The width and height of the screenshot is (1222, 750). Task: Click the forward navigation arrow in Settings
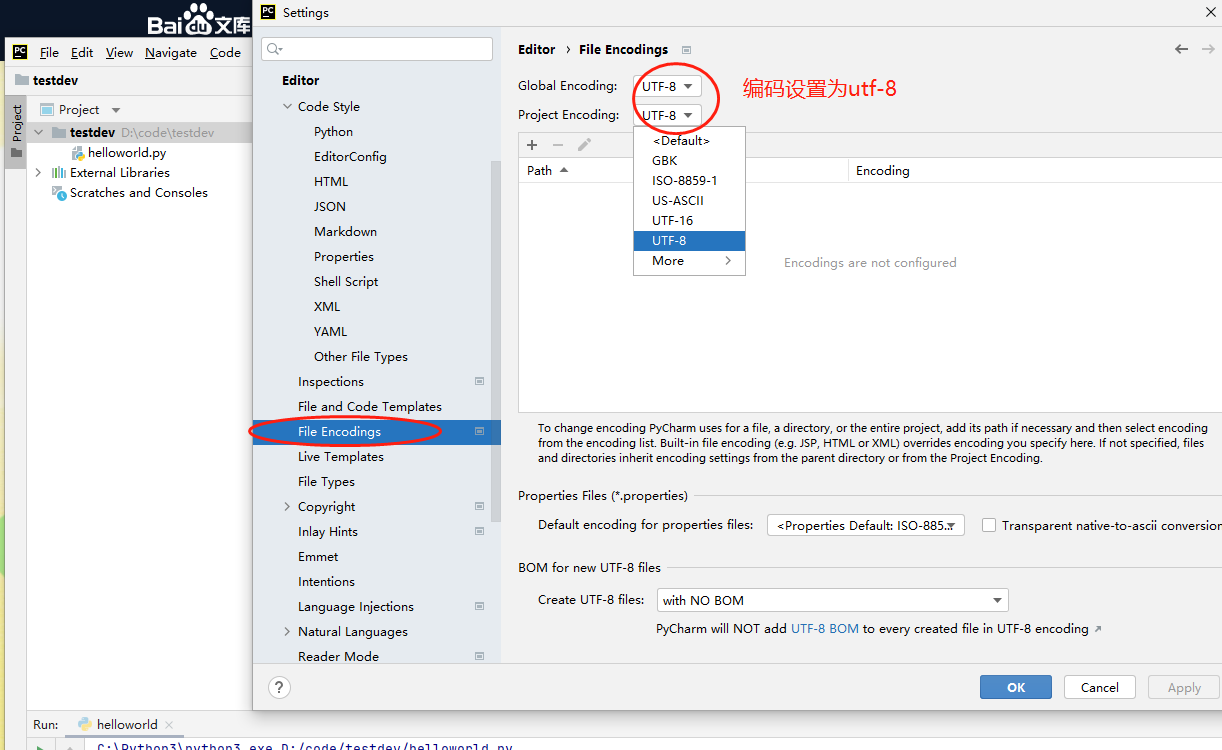click(x=1207, y=49)
